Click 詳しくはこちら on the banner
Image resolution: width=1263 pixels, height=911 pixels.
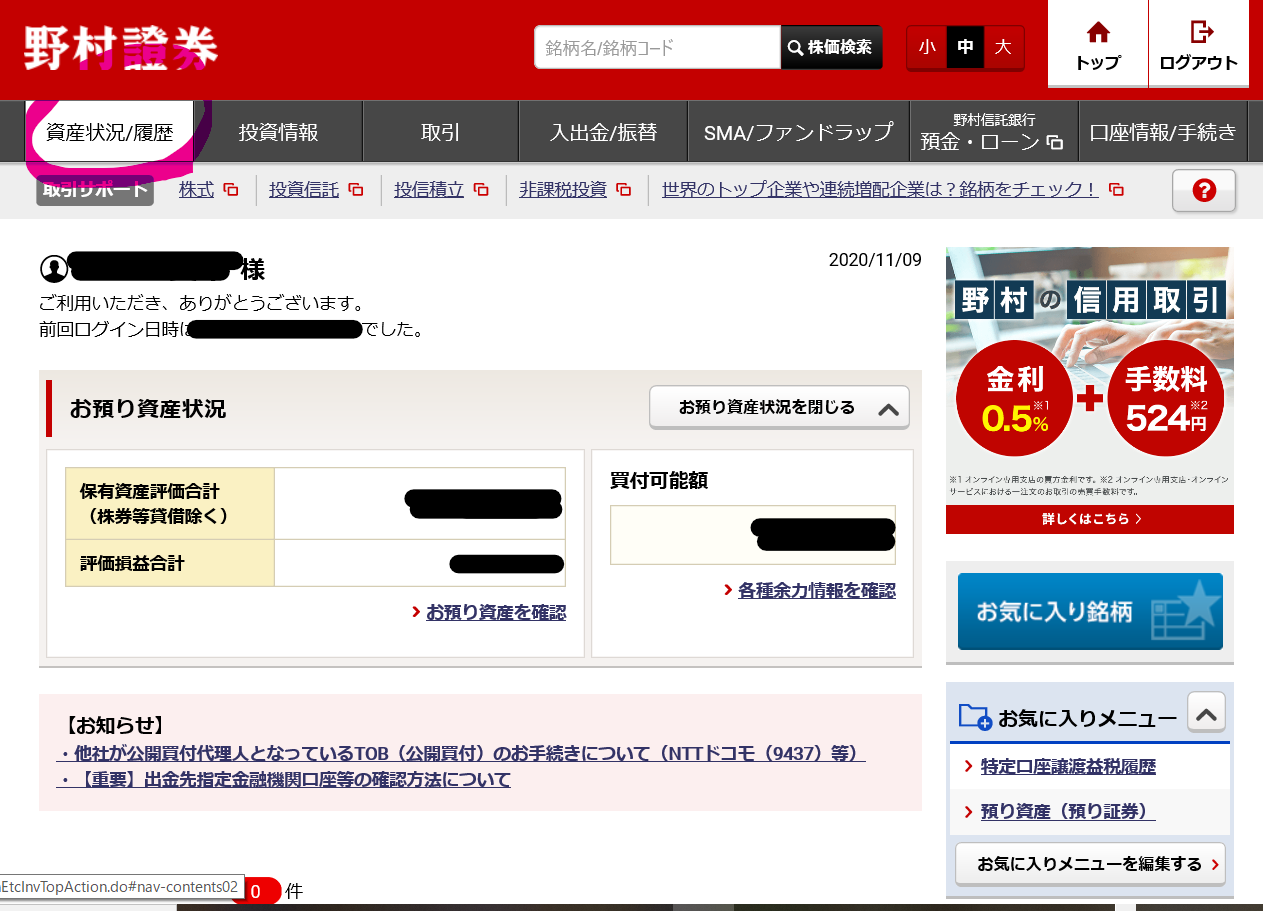click(x=1090, y=519)
